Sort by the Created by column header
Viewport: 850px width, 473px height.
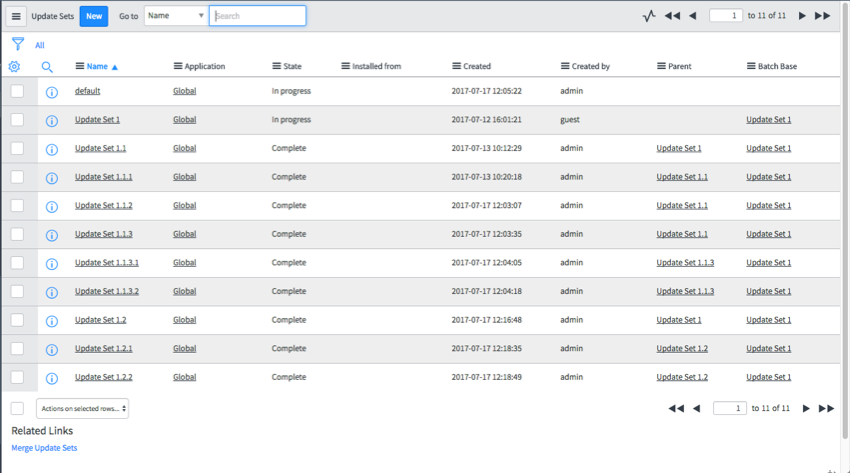591,66
